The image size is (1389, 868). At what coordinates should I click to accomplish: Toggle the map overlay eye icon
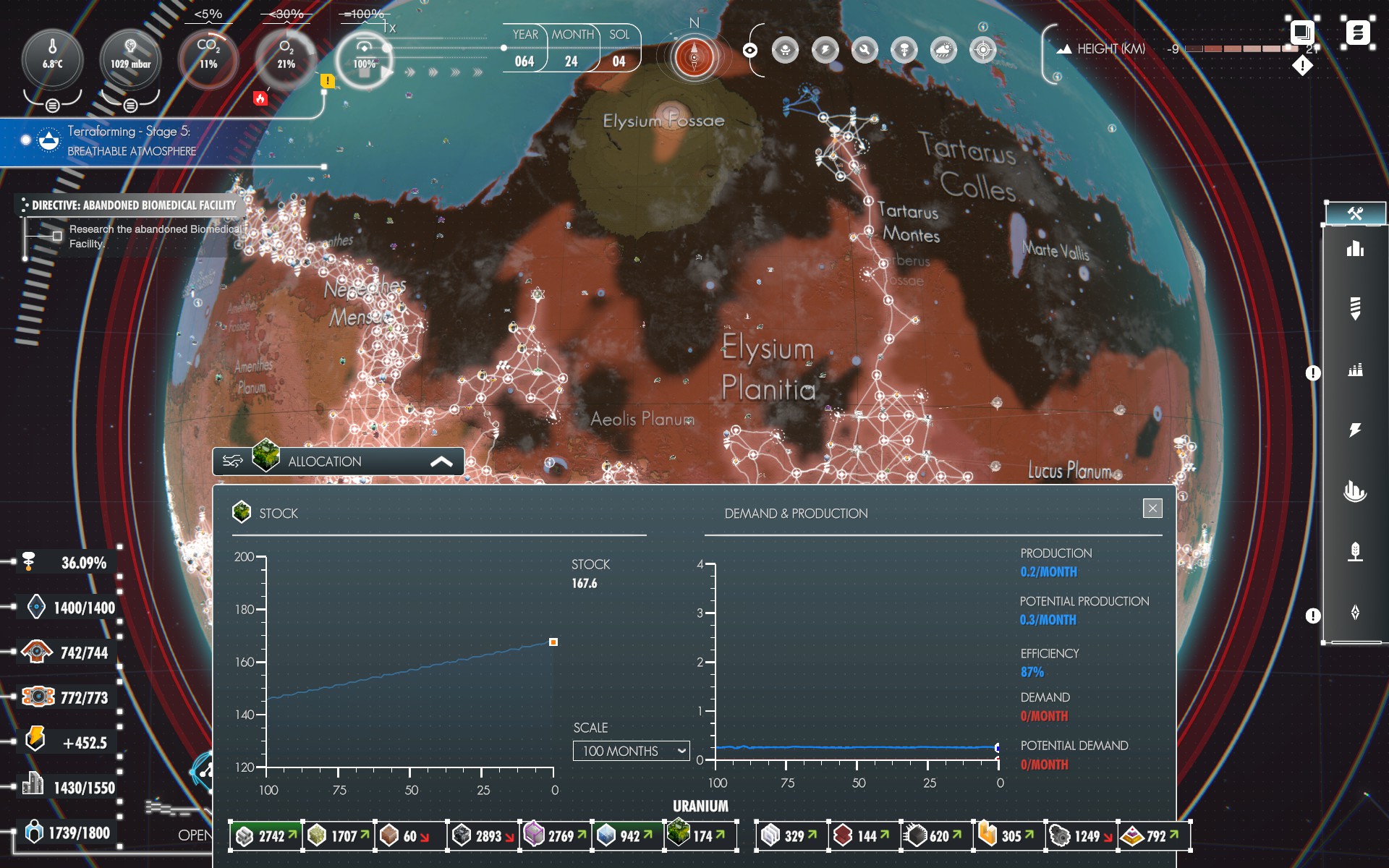(x=750, y=50)
